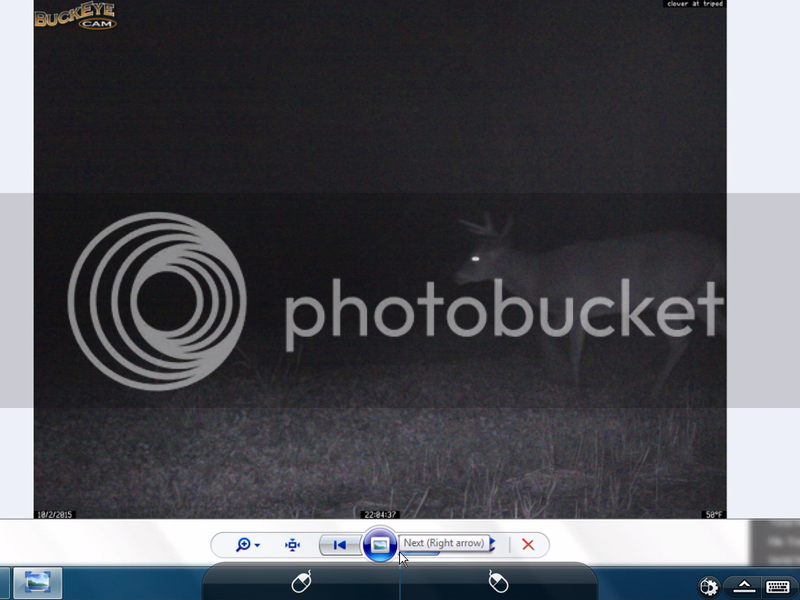This screenshot has height=600, width=800.
Task: Click the fit-to-window actual size icon
Action: [292, 545]
